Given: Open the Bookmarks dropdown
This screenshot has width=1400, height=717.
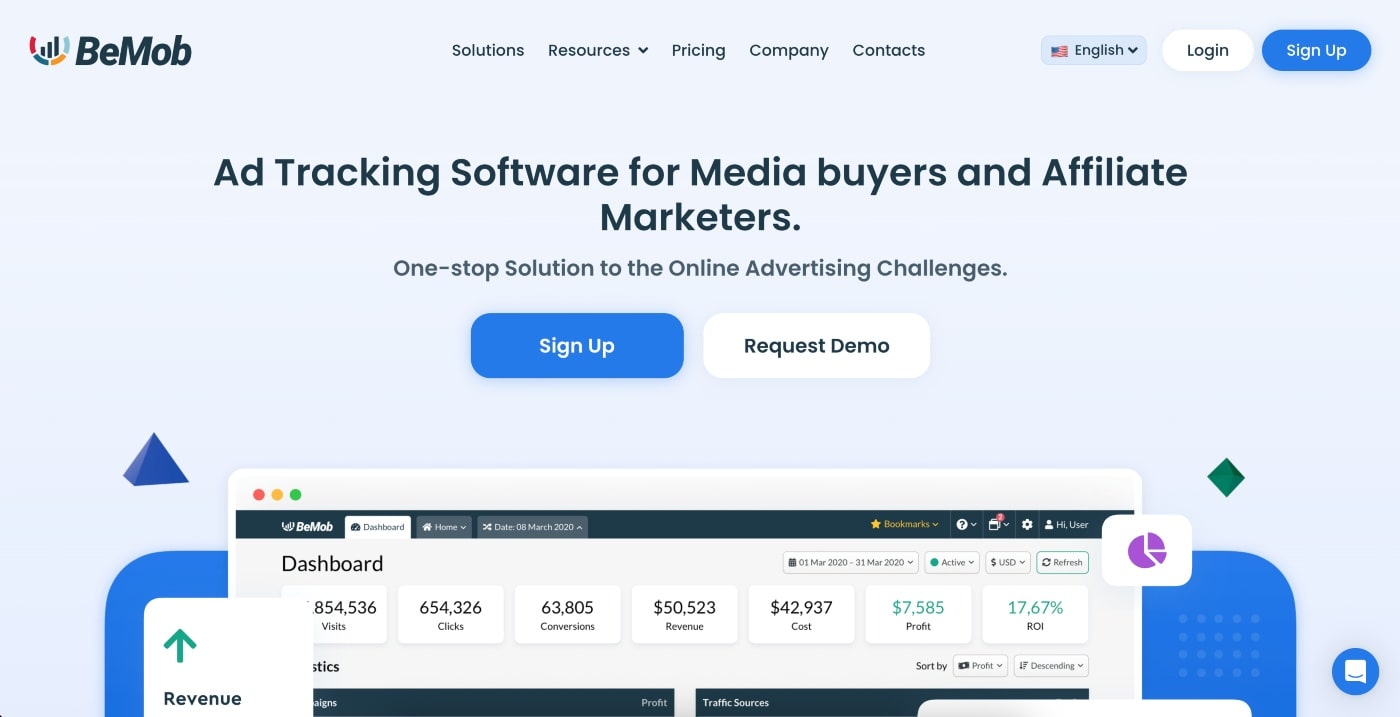Looking at the screenshot, I should click(x=905, y=524).
